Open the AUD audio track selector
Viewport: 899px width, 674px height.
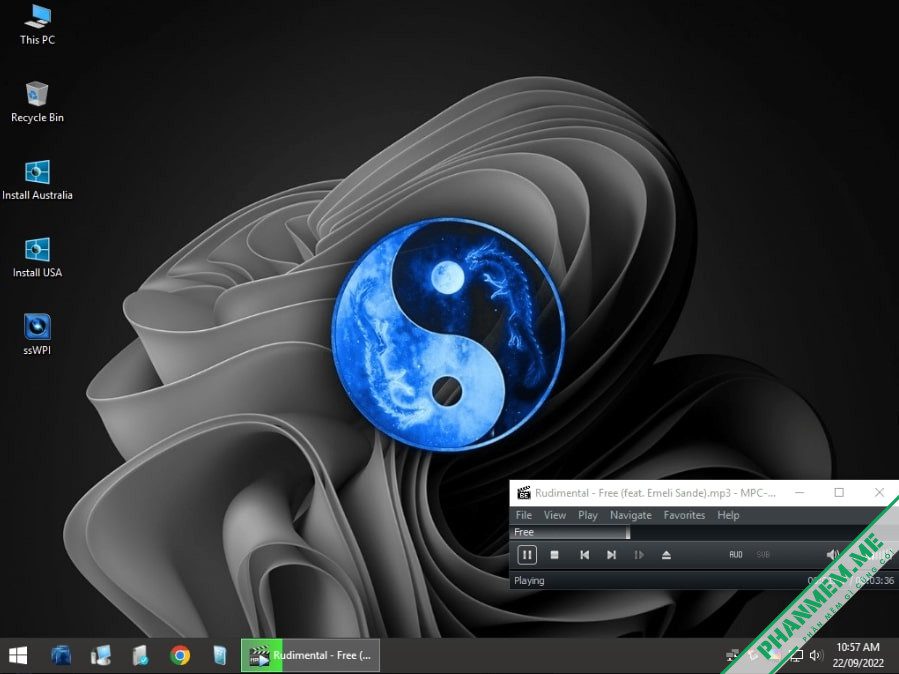tap(736, 555)
